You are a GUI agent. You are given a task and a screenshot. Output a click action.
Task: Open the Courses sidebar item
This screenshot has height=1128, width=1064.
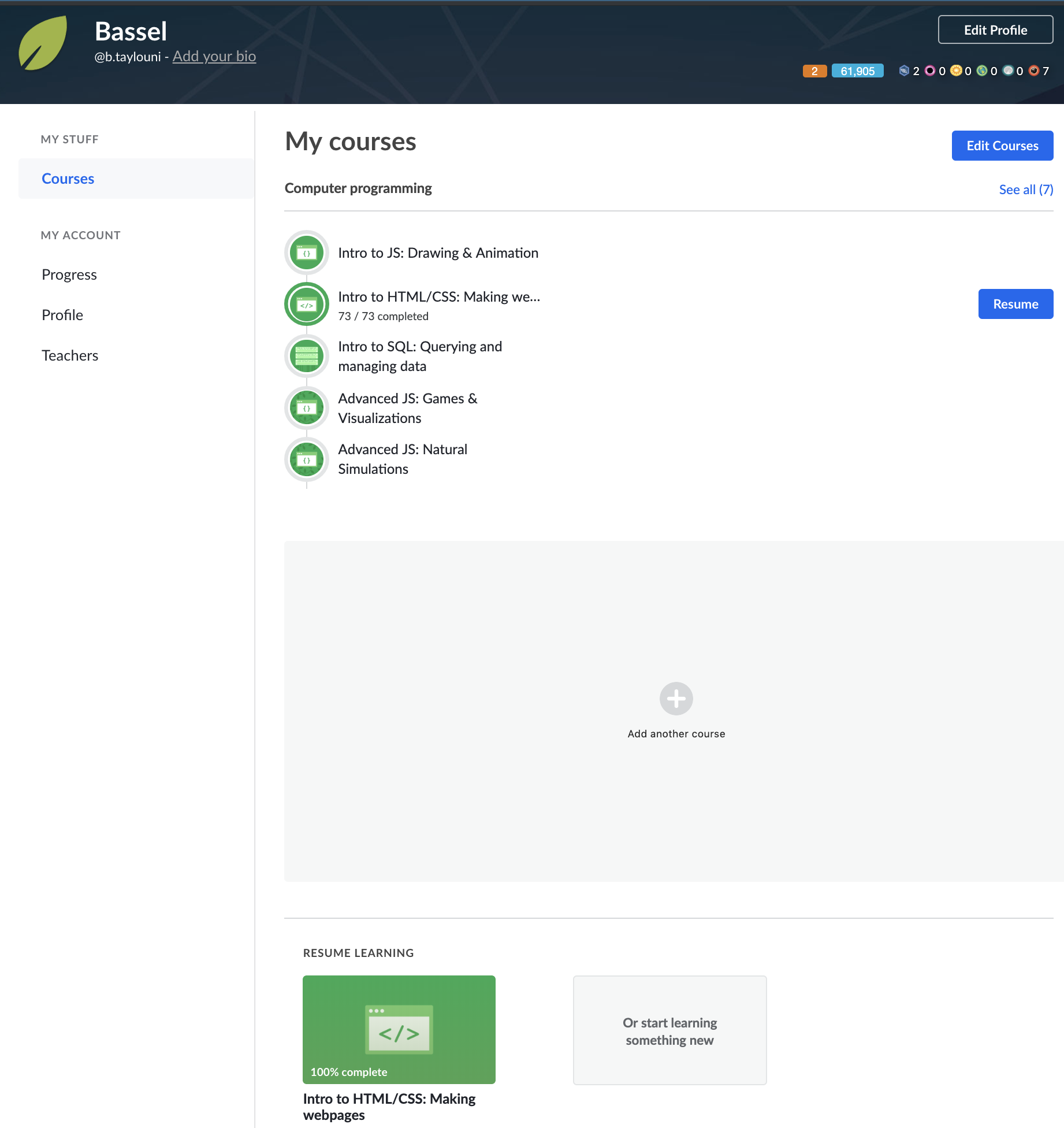pyautogui.click(x=136, y=179)
